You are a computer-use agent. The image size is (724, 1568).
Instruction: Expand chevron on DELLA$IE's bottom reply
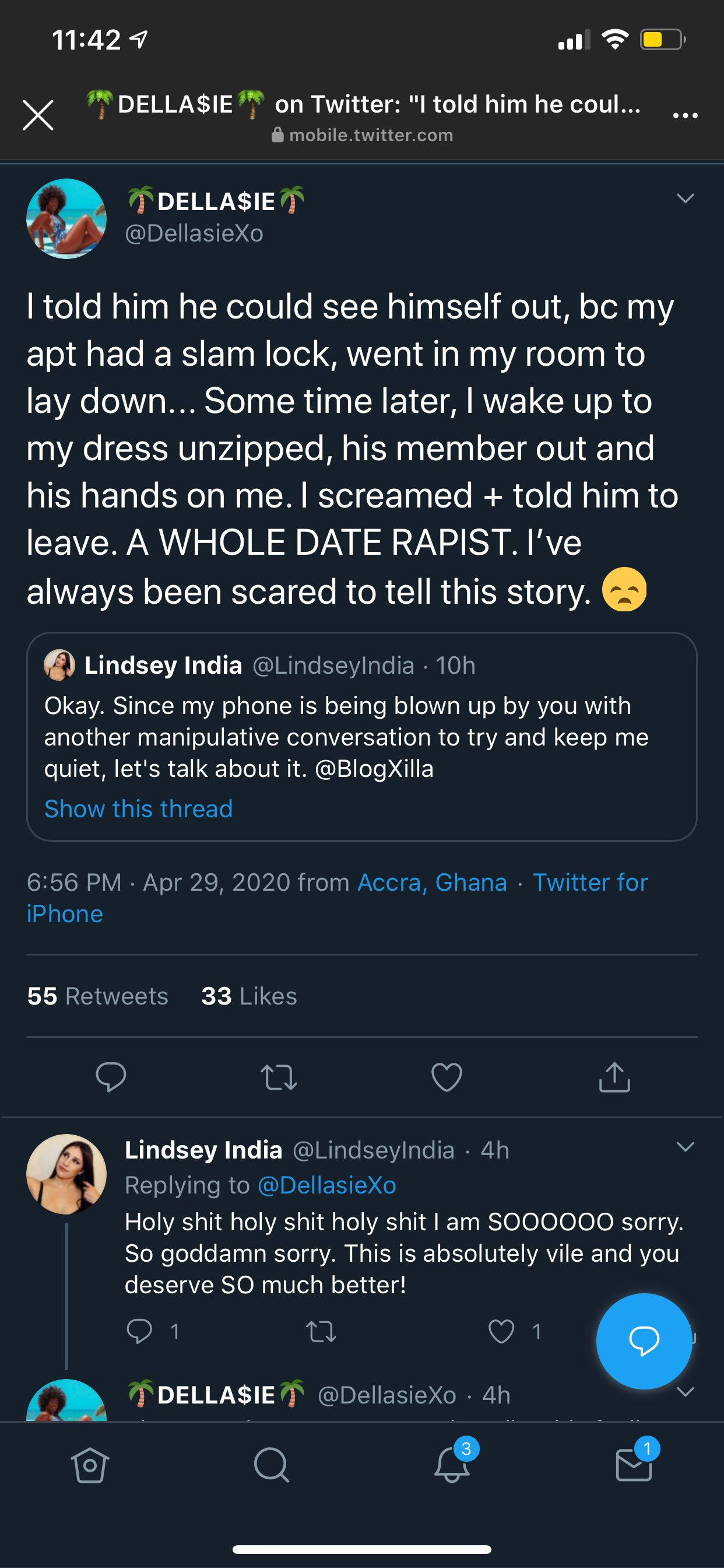[685, 1391]
